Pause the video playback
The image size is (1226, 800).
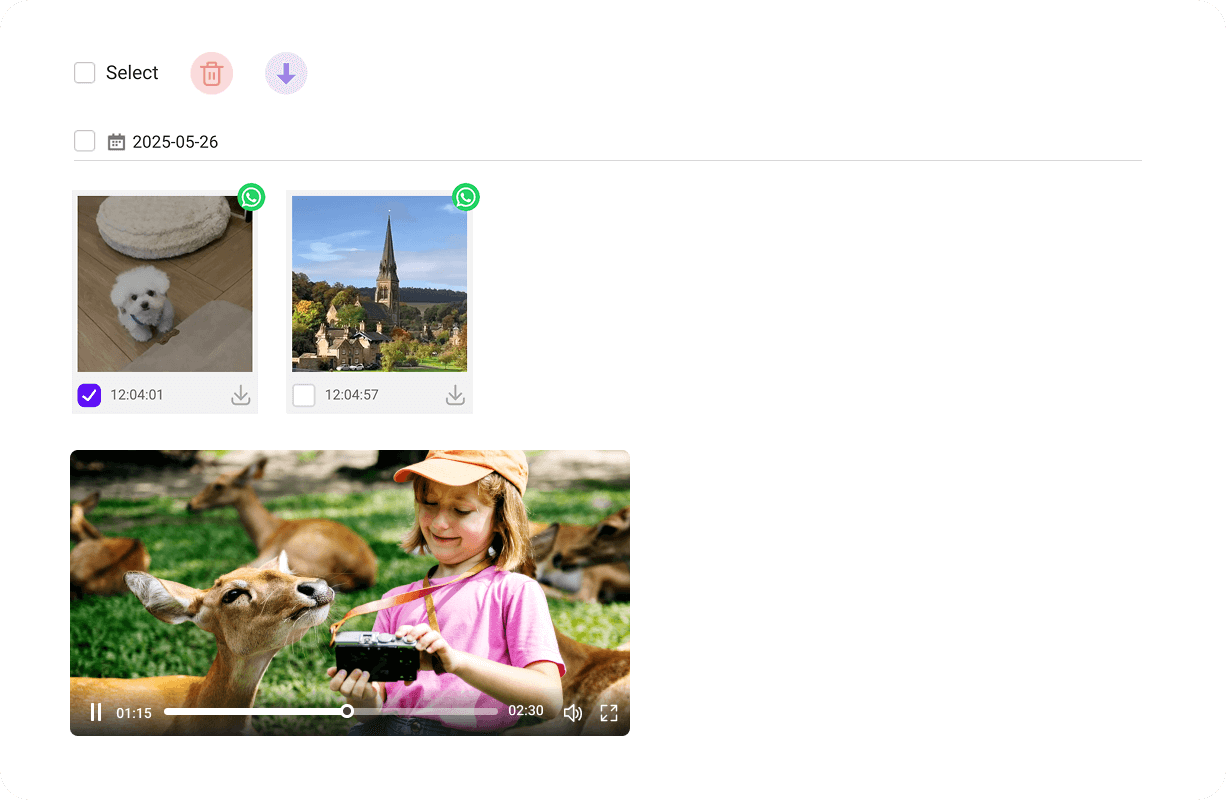96,712
